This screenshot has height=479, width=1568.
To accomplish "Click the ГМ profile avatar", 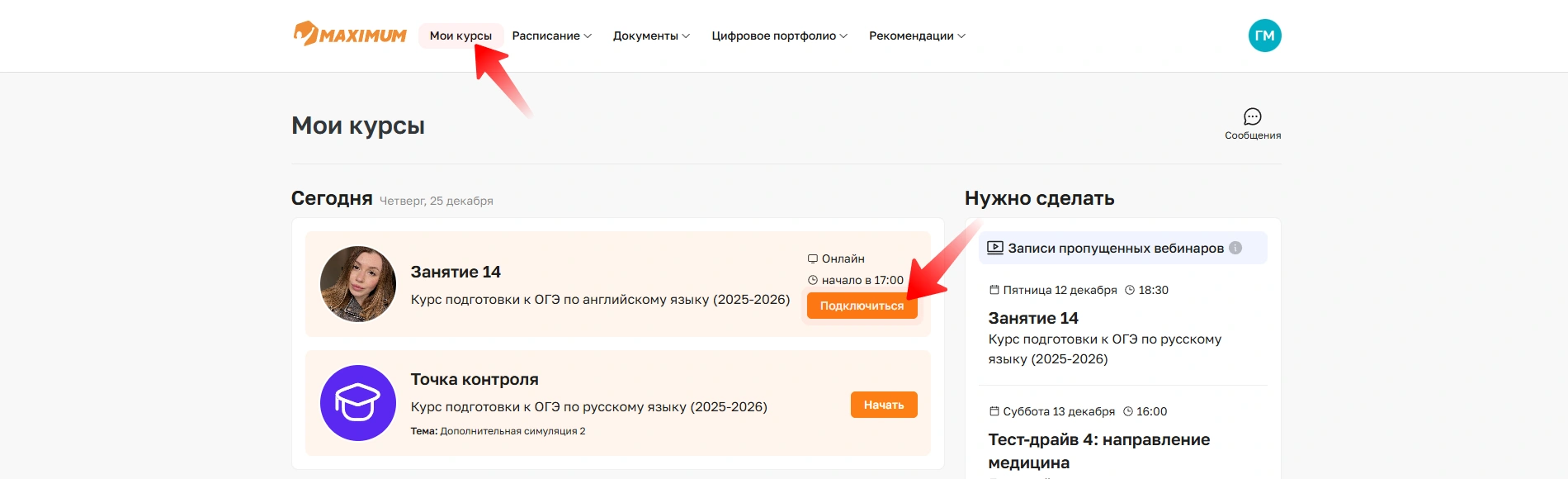I will 1264,36.
